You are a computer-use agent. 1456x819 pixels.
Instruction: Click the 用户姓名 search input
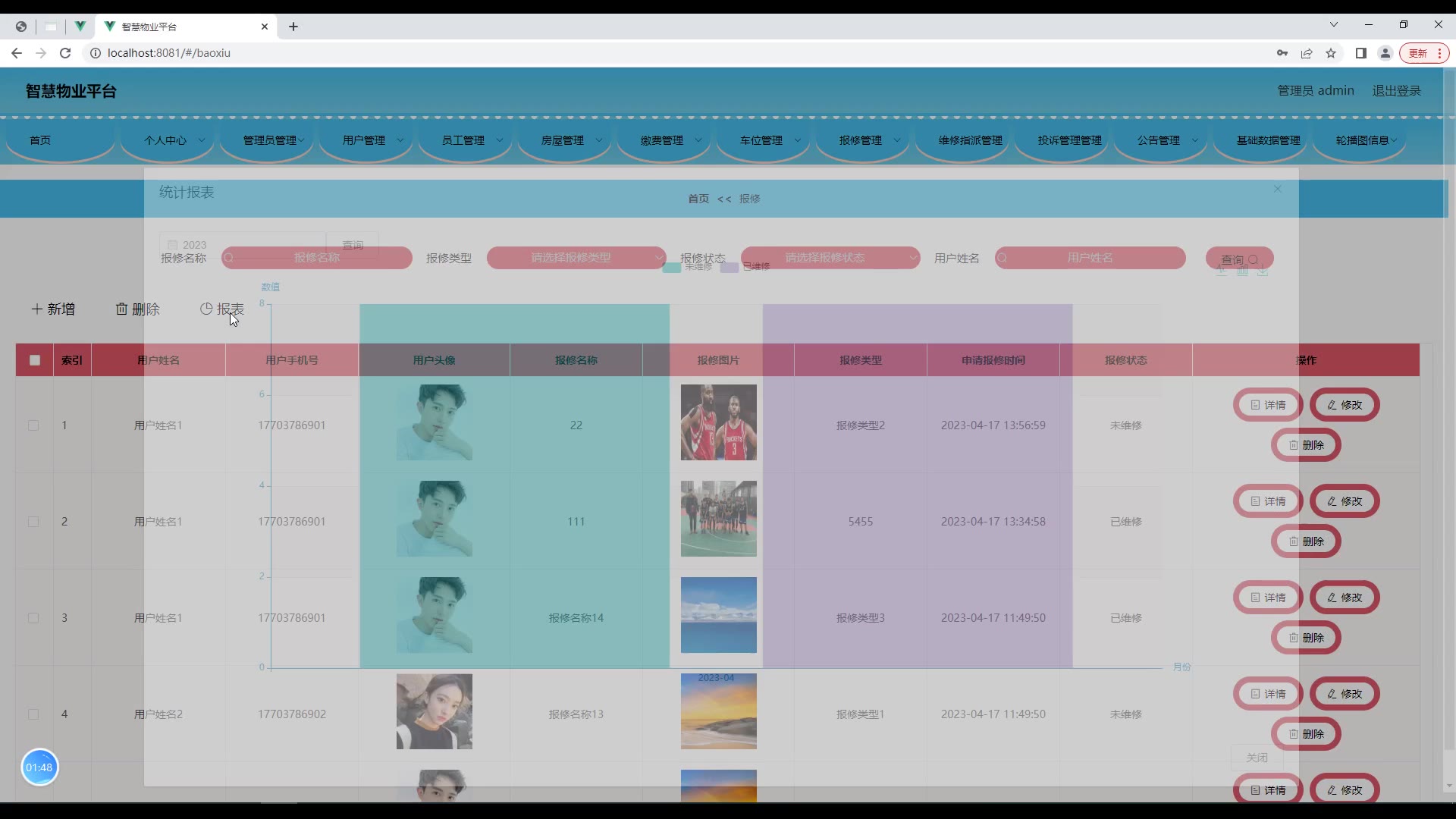(x=1090, y=258)
